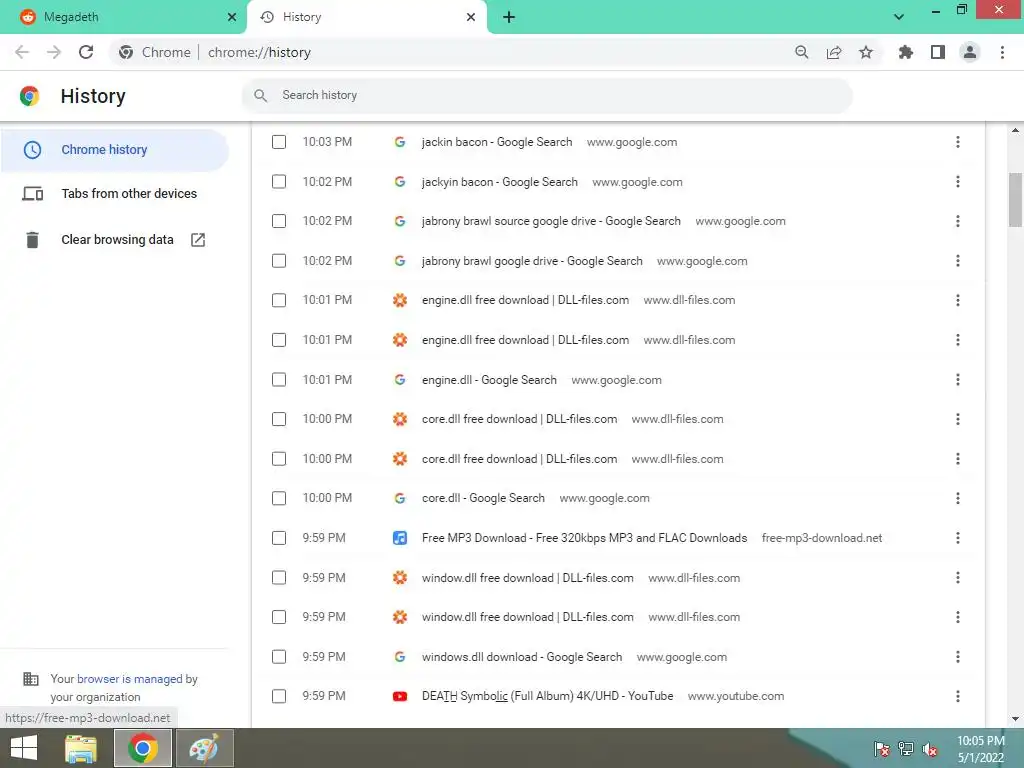This screenshot has height=768, width=1024.
Task: Open the Extensions puzzle icon
Action: coord(905,52)
